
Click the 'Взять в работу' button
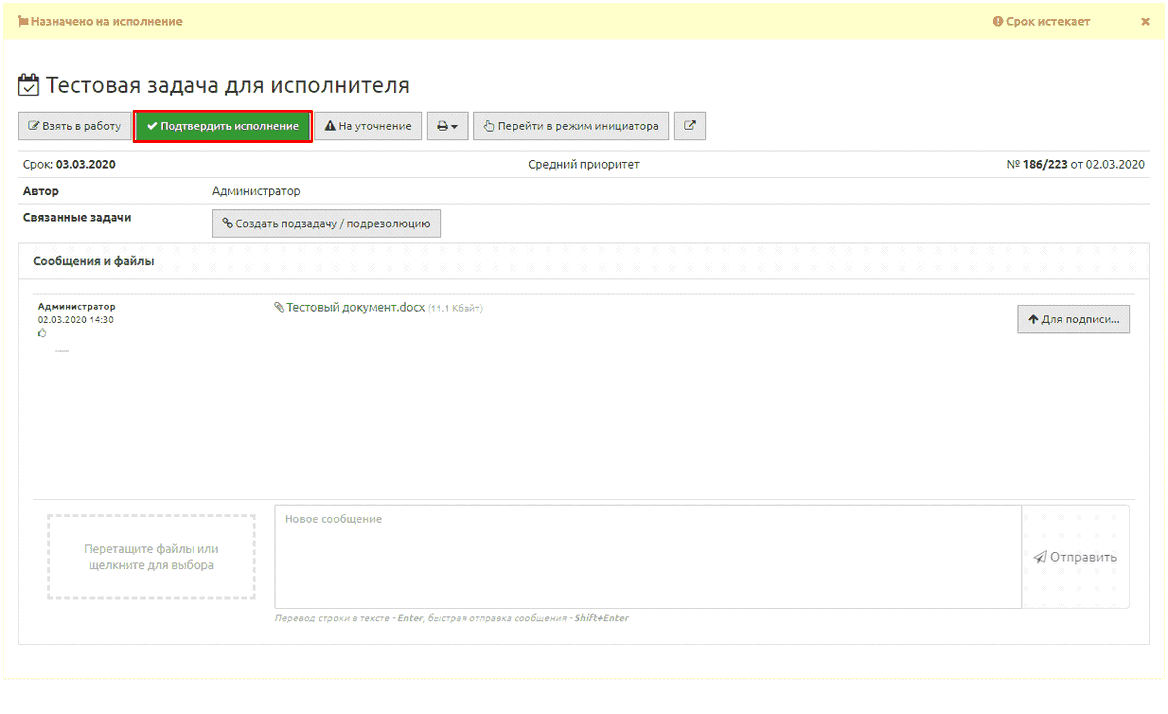tap(74, 127)
